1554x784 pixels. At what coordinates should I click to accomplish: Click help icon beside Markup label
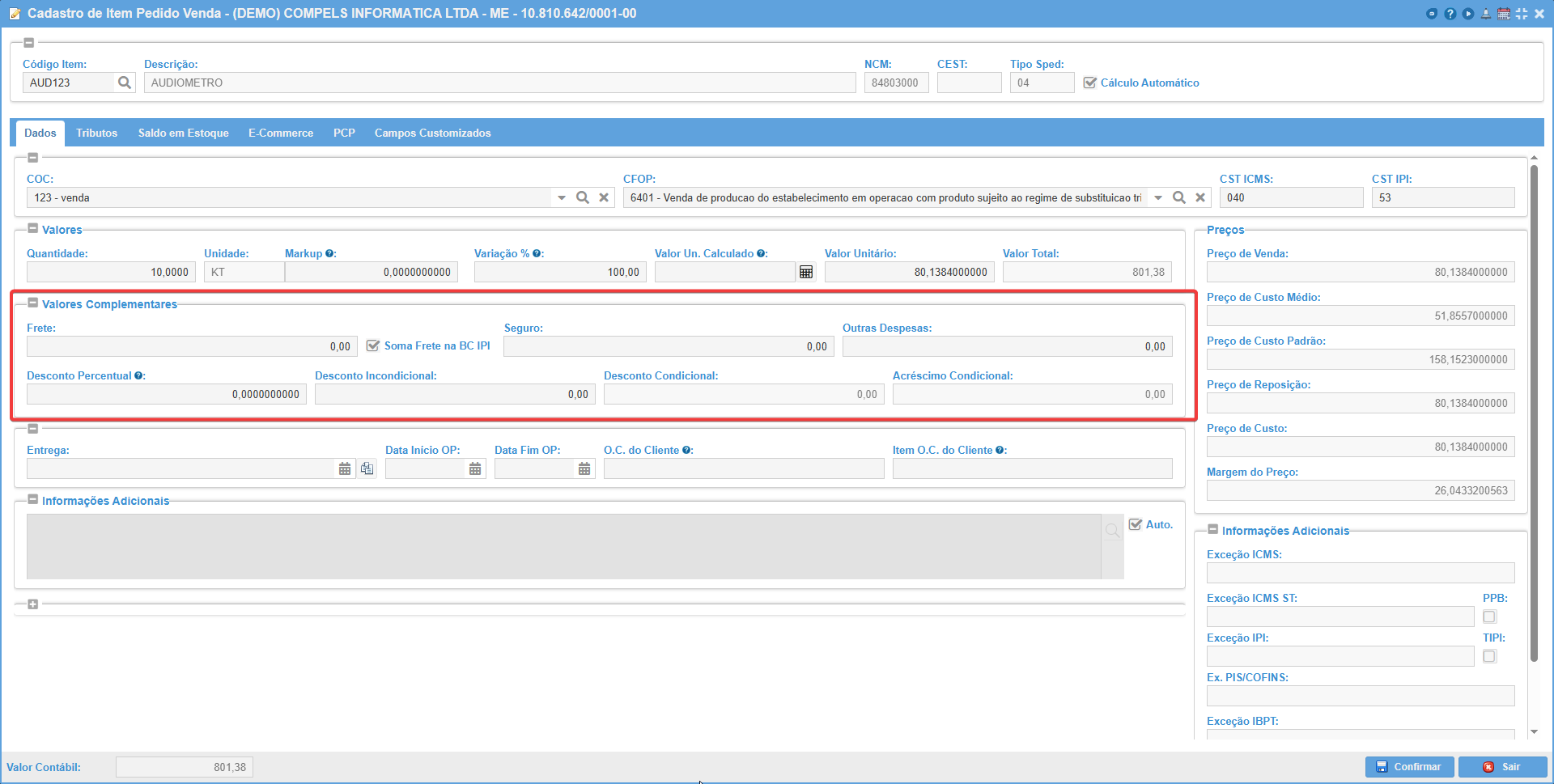click(x=329, y=253)
